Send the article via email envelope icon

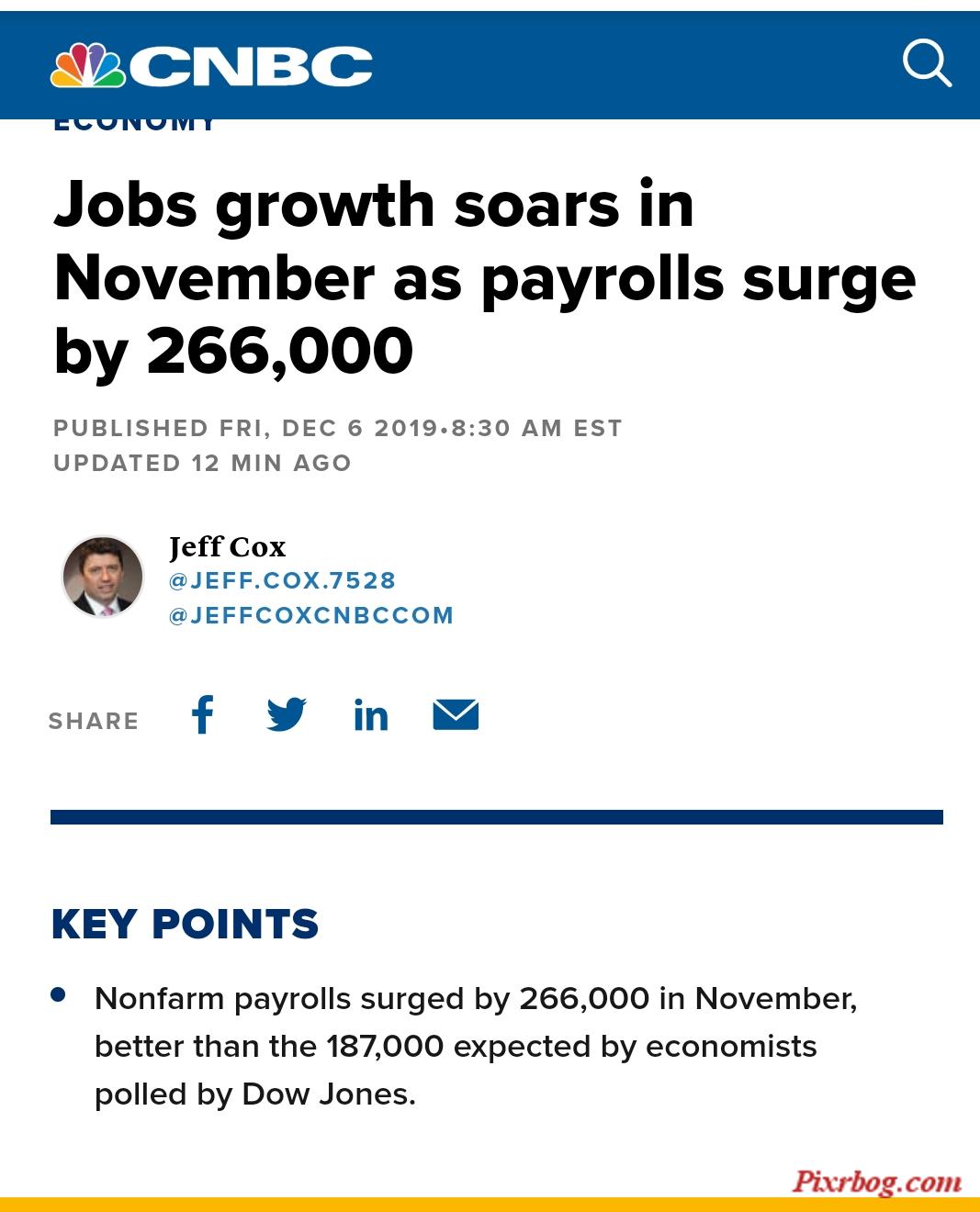456,714
